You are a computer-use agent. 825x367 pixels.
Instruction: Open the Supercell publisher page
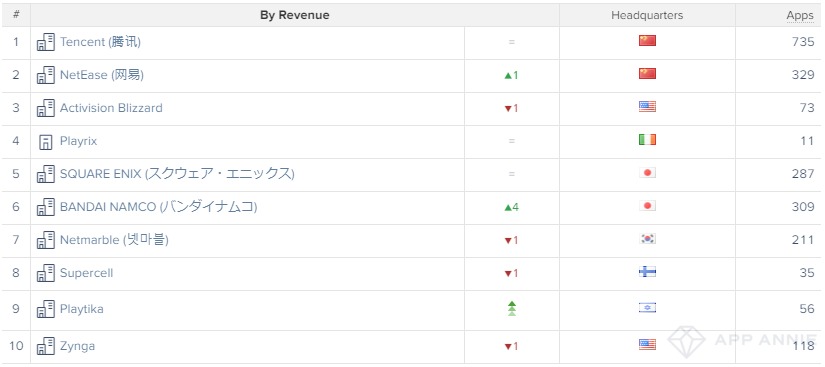click(x=86, y=273)
